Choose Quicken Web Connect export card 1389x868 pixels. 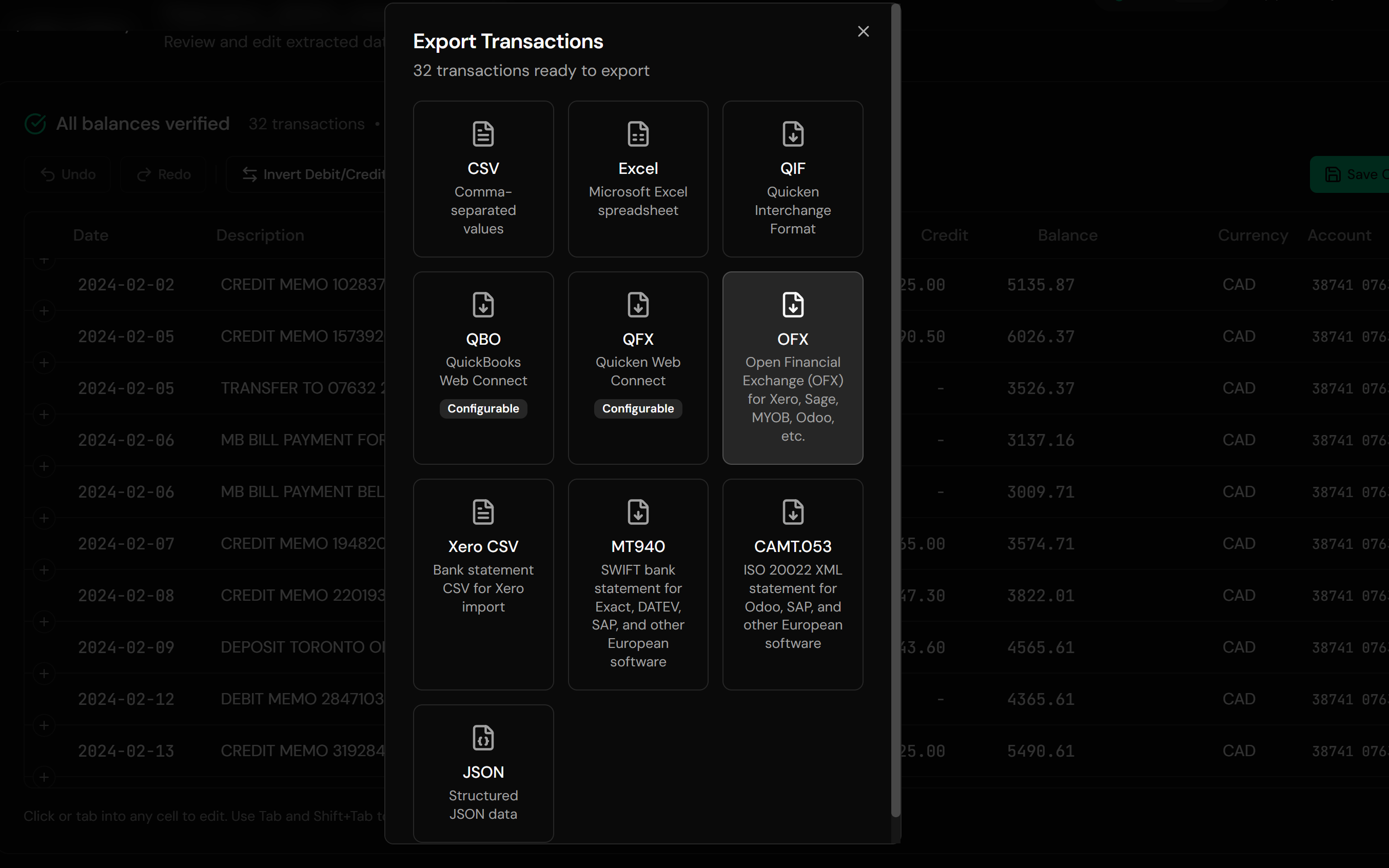coord(638,367)
